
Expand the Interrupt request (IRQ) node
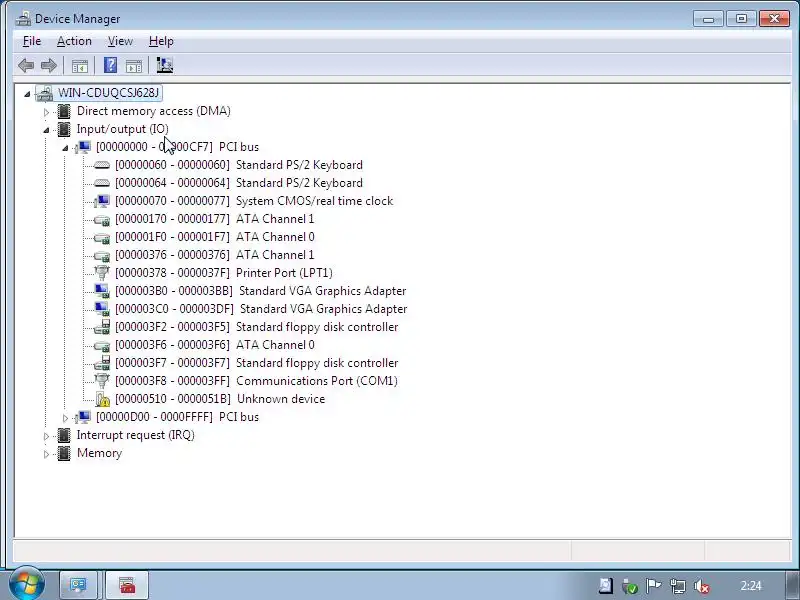point(46,436)
